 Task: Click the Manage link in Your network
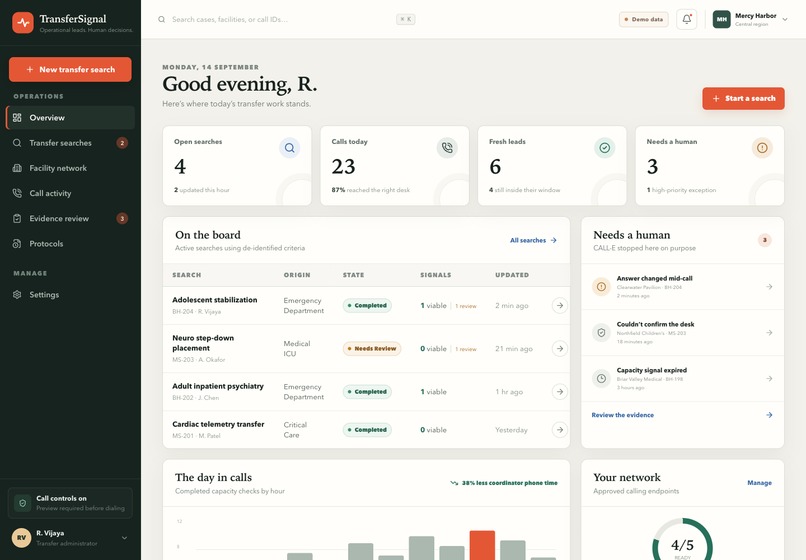pyautogui.click(x=759, y=483)
